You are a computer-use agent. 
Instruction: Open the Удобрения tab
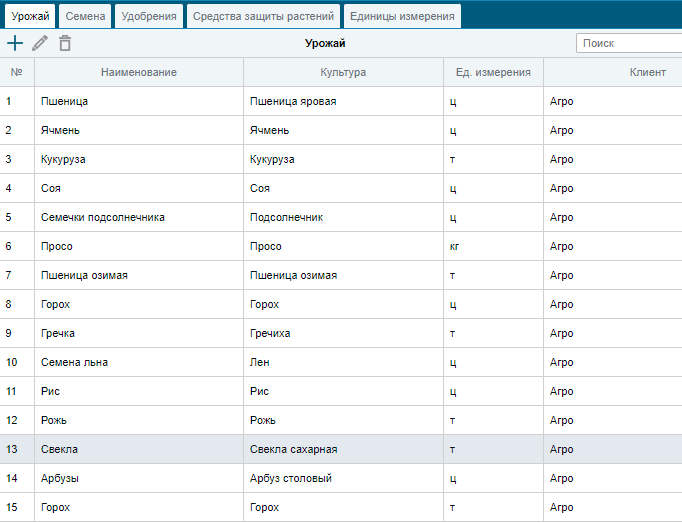pos(149,16)
